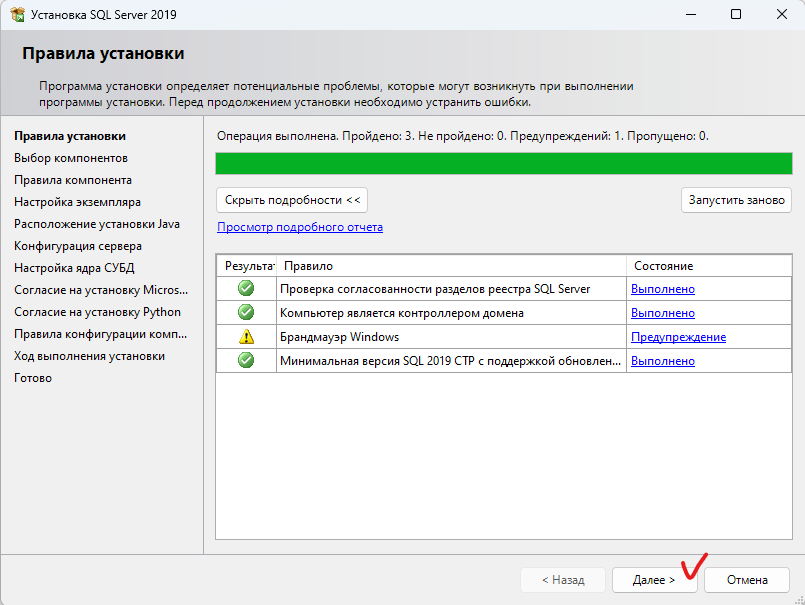805x605 pixels.
Task: Click the Правило column header
Action: tap(451, 266)
